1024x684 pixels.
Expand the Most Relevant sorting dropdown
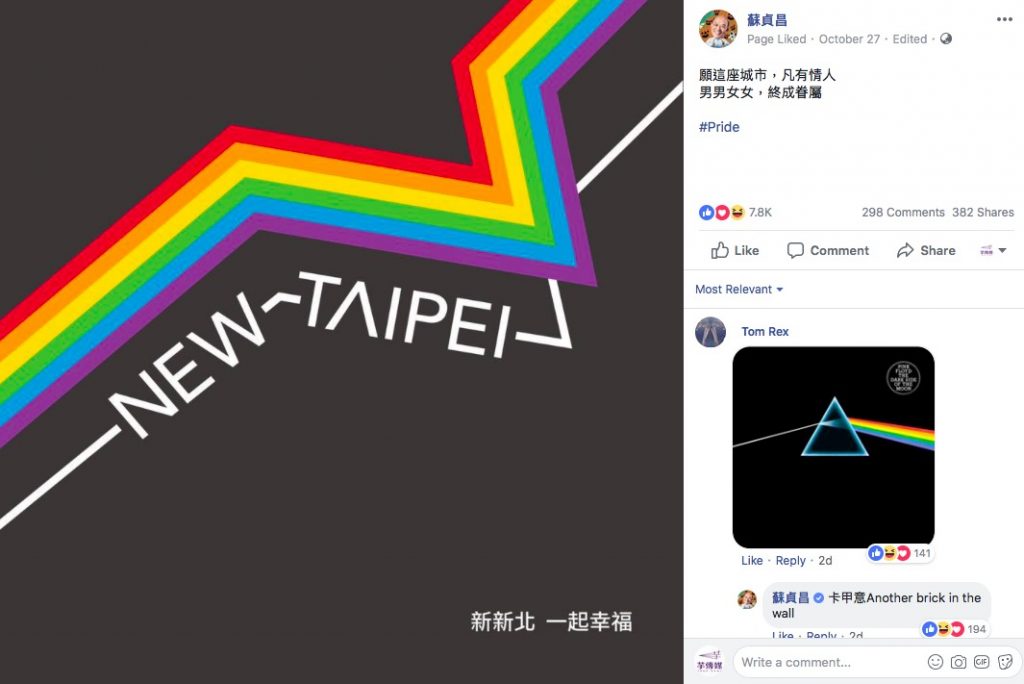click(x=739, y=289)
